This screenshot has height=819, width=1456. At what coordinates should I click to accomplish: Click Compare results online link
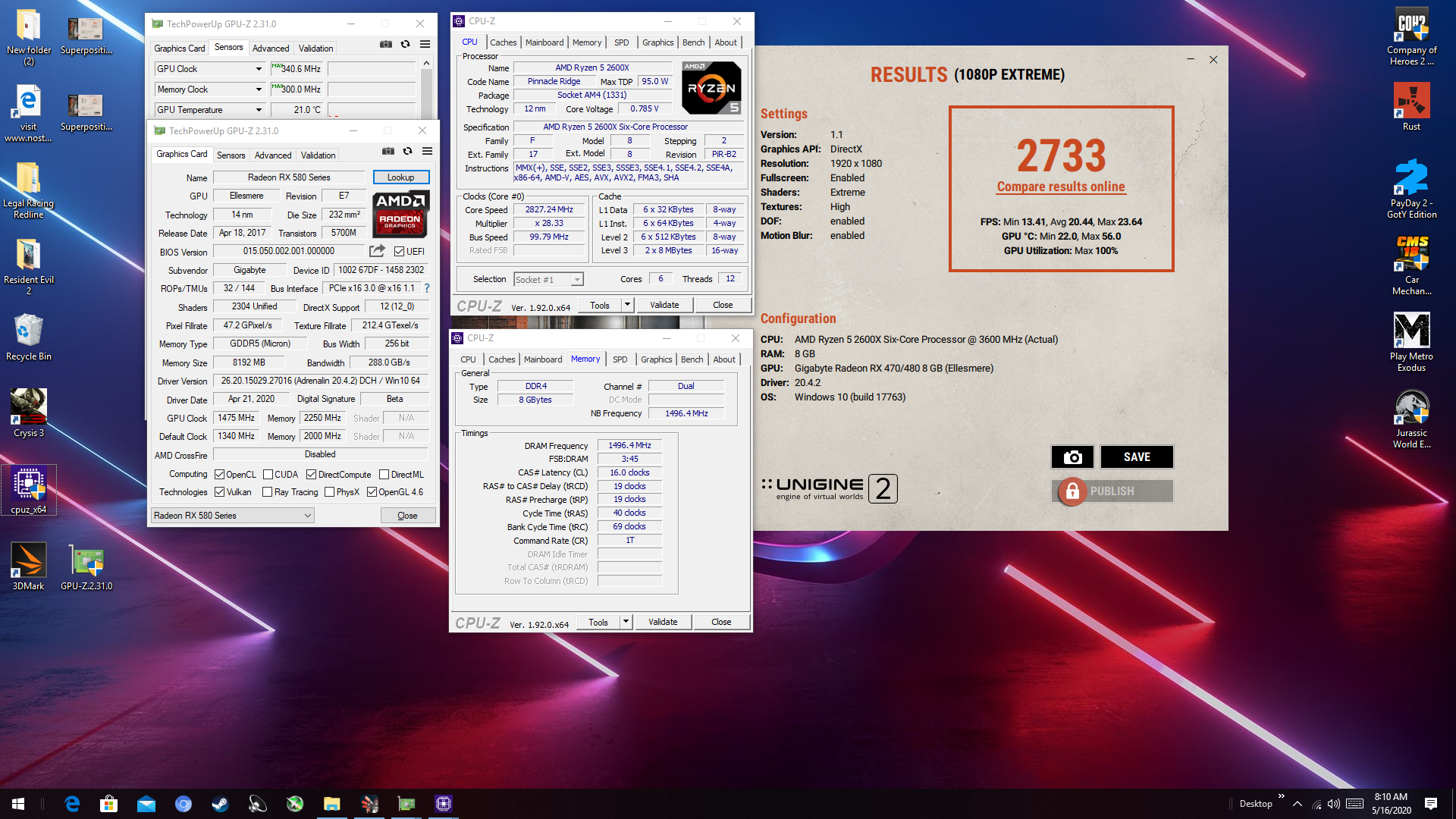pos(1061,187)
